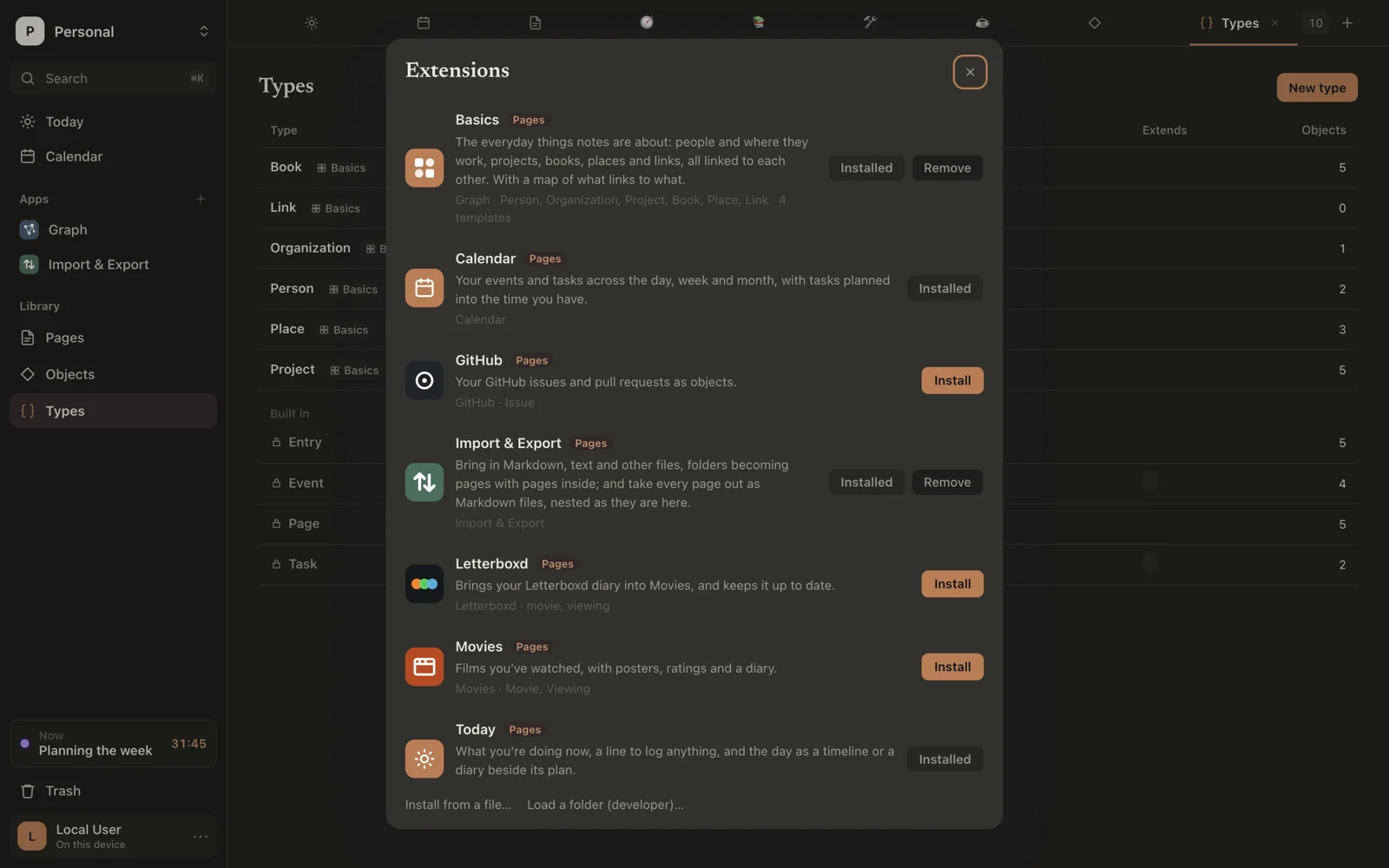Click Installed button for Today extension
The width and height of the screenshot is (1389, 868).
click(945, 759)
